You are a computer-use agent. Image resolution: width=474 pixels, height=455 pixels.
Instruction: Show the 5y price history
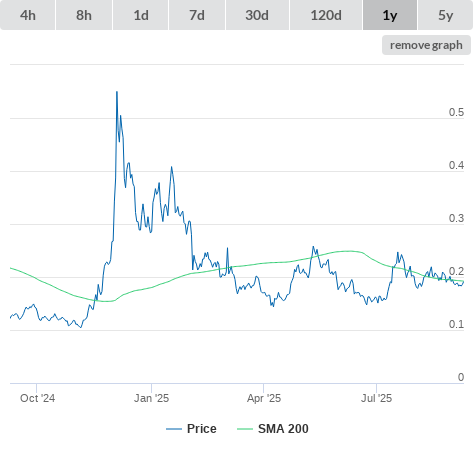[445, 15]
